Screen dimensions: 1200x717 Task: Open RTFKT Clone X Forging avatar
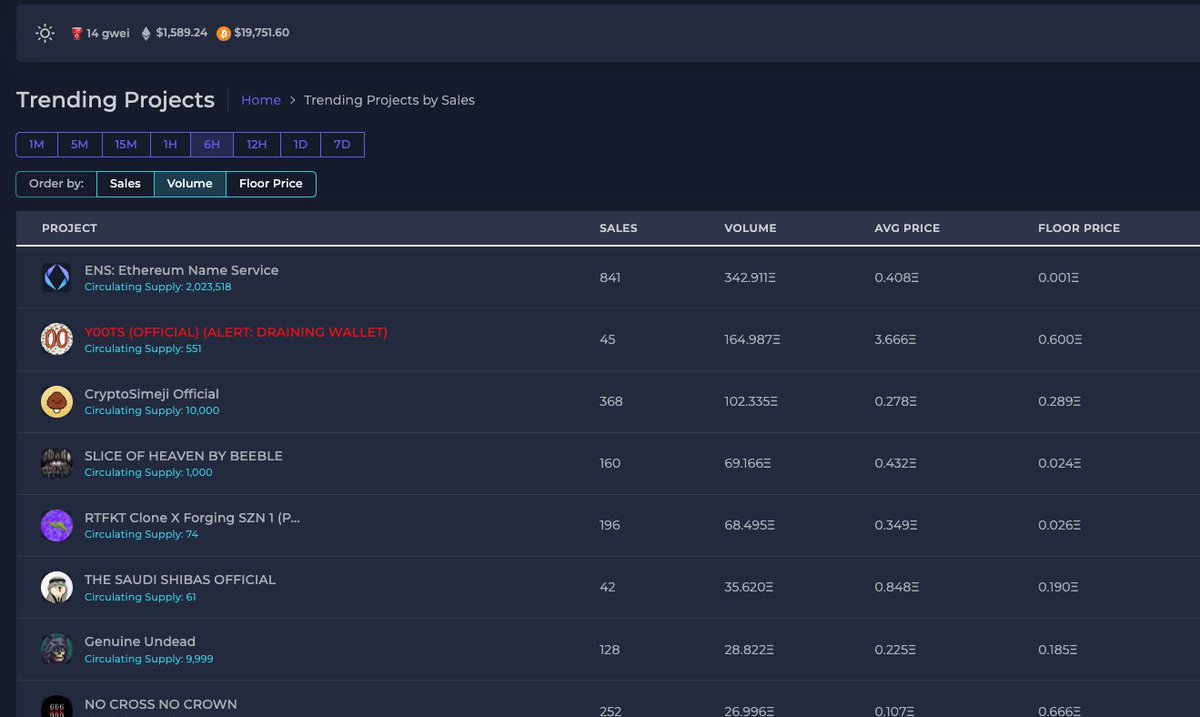tap(56, 526)
